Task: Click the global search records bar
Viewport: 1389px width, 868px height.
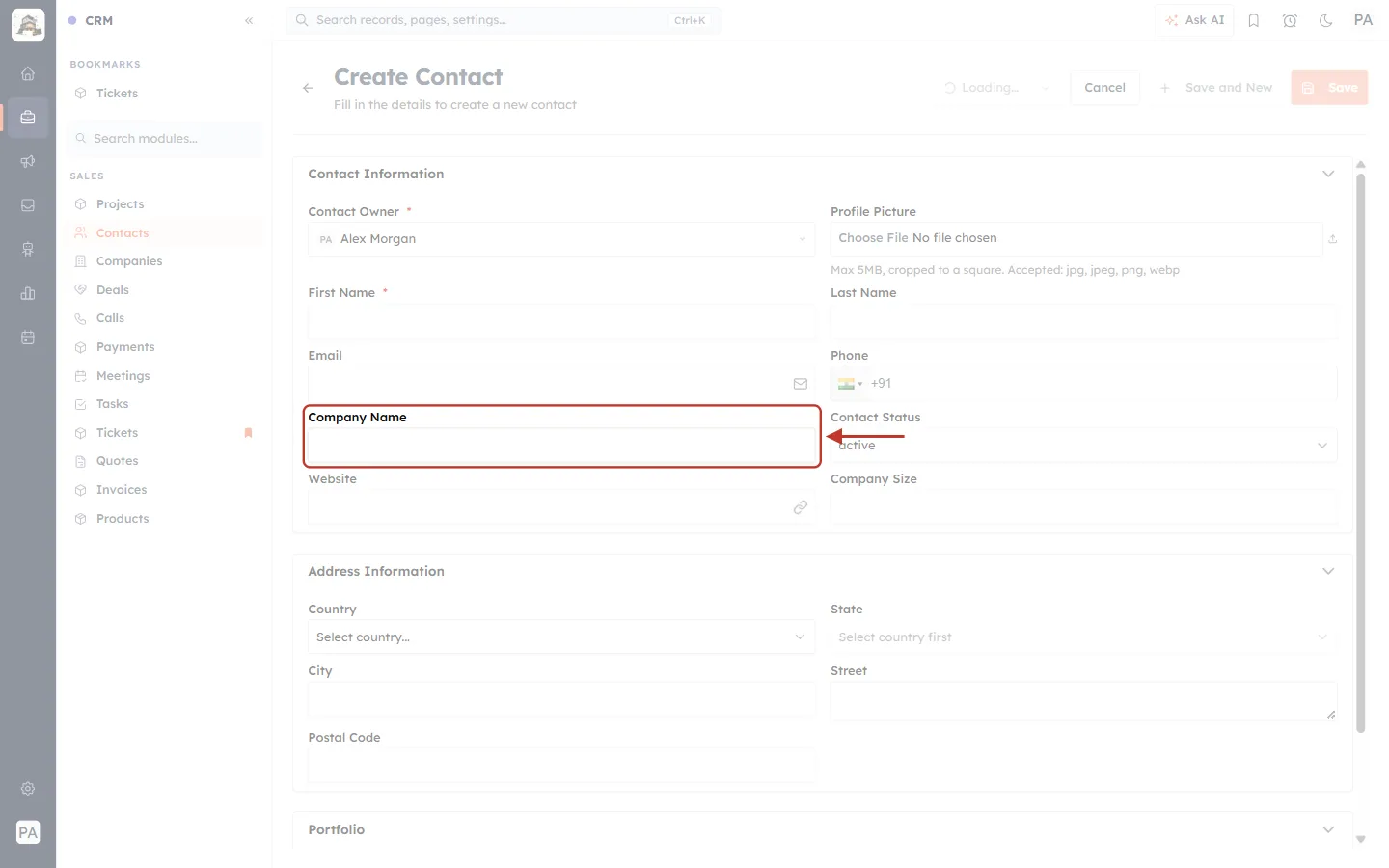Action: coord(504,20)
